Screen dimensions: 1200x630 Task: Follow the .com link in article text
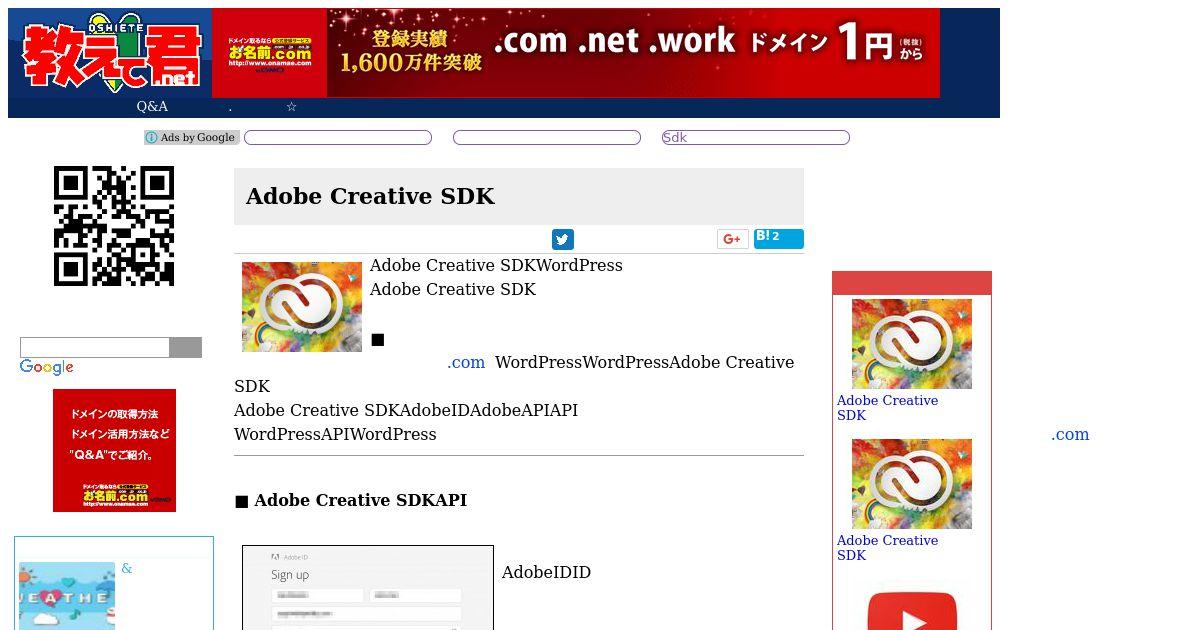tap(466, 362)
